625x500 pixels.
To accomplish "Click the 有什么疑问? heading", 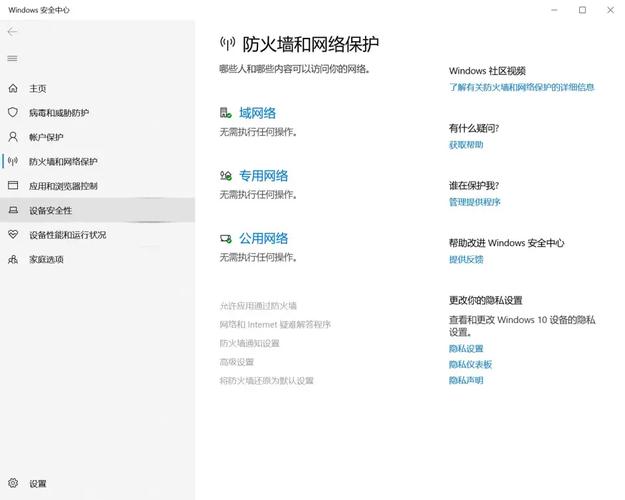I will [x=474, y=128].
